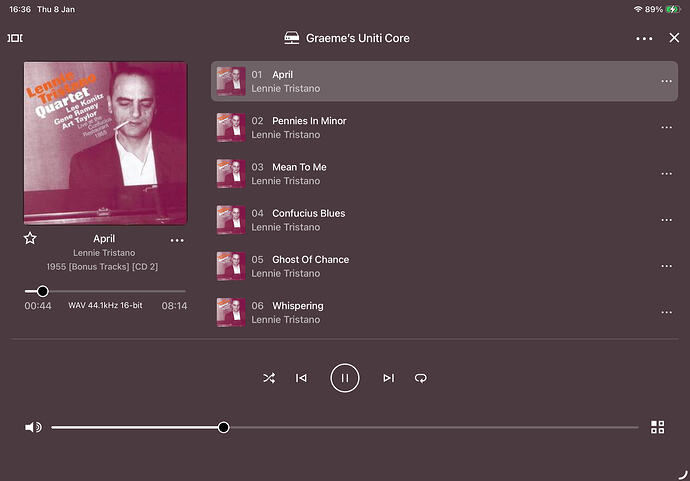Skip to the previous track
This screenshot has width=690, height=481.
[x=301, y=378]
